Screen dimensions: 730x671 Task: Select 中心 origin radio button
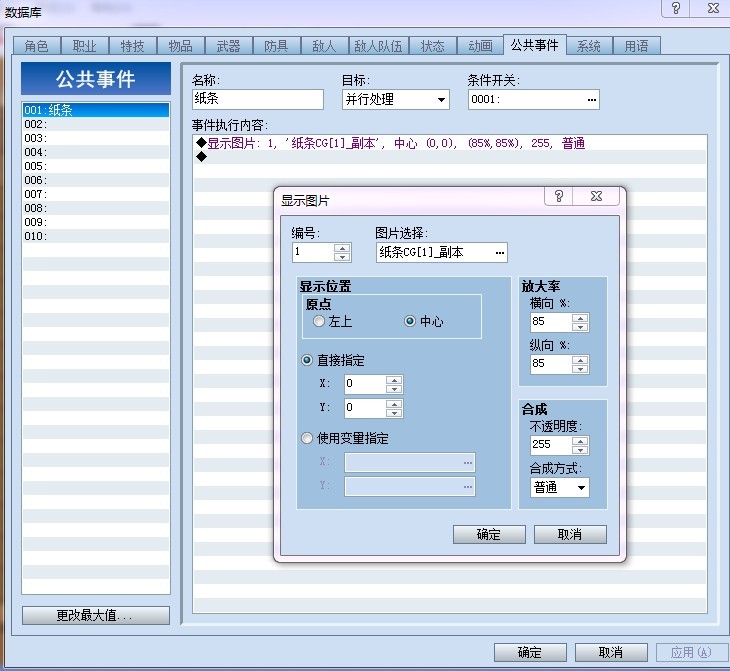[410, 321]
